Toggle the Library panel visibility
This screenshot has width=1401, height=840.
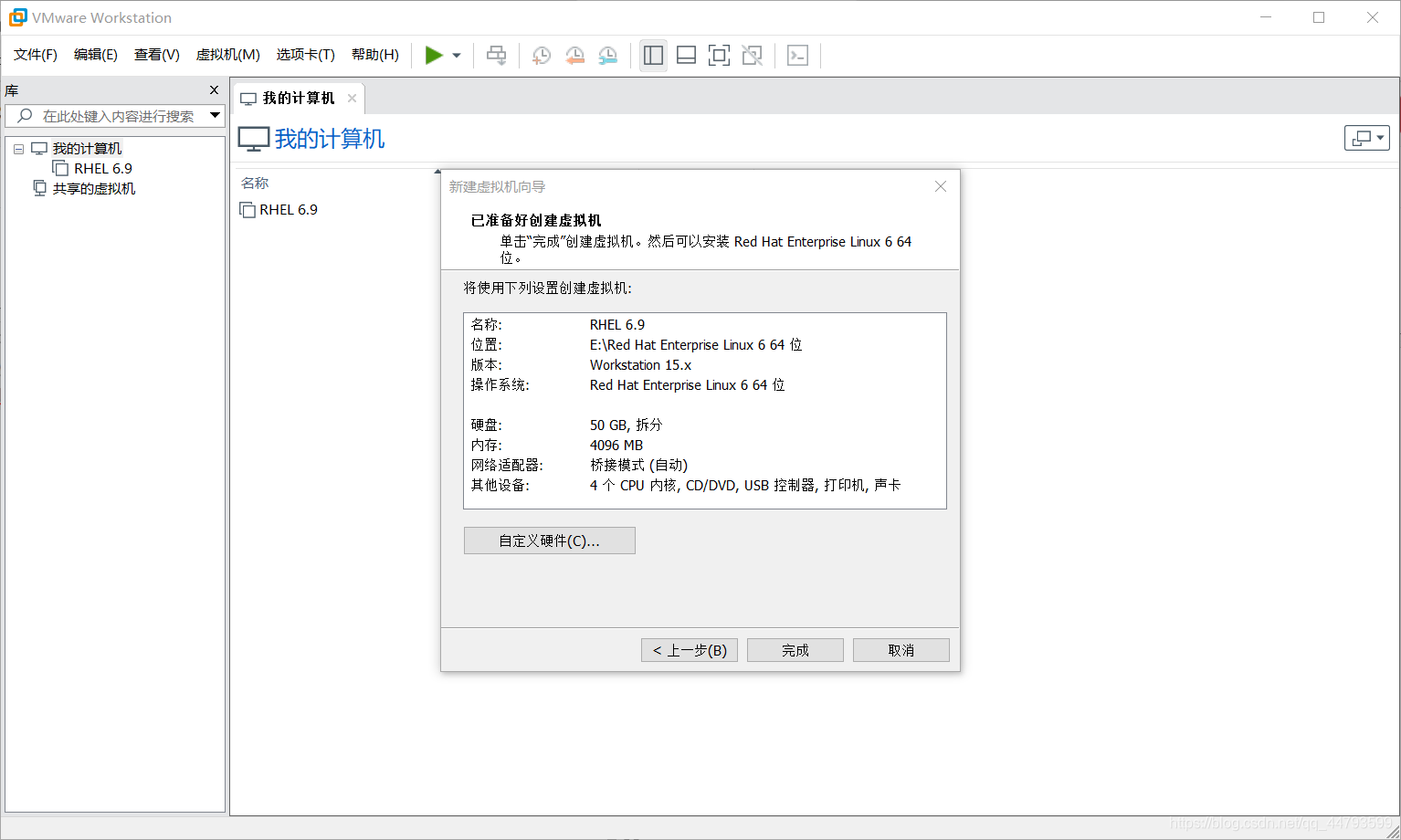[x=653, y=55]
